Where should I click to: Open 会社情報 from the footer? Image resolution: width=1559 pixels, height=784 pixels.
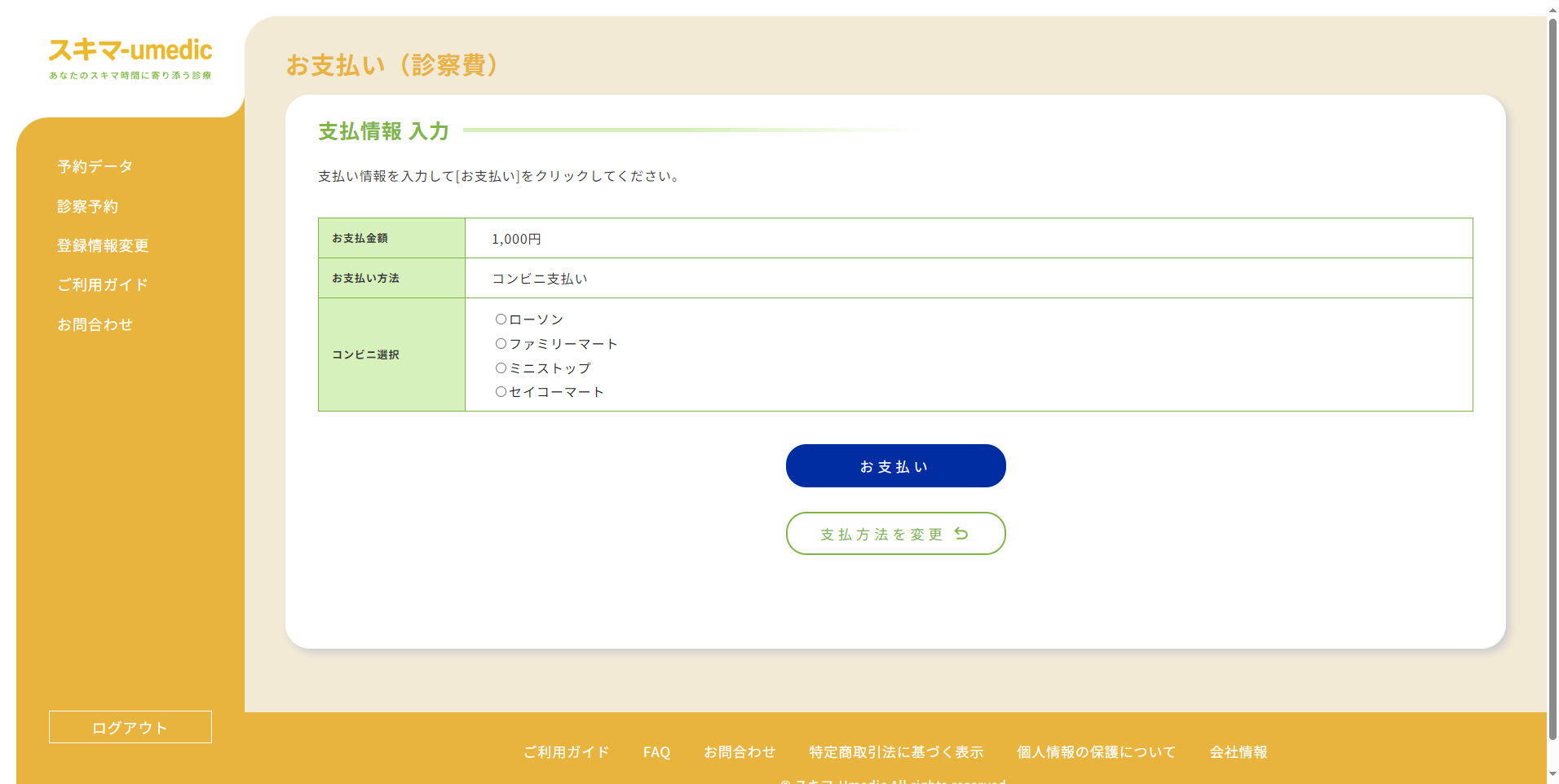(1239, 751)
